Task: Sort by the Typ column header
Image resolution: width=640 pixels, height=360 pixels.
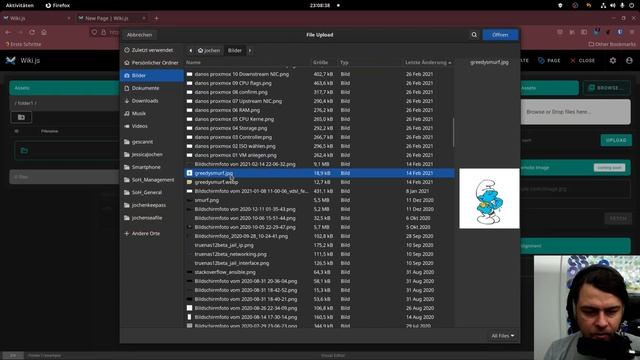Action: (344, 62)
